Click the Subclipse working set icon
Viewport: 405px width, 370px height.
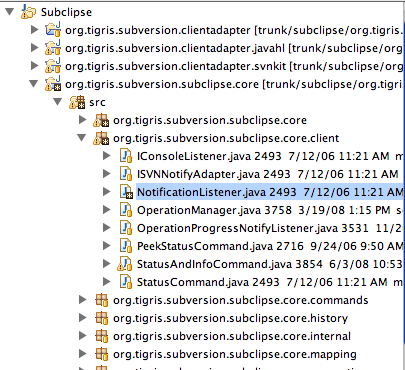(28, 12)
